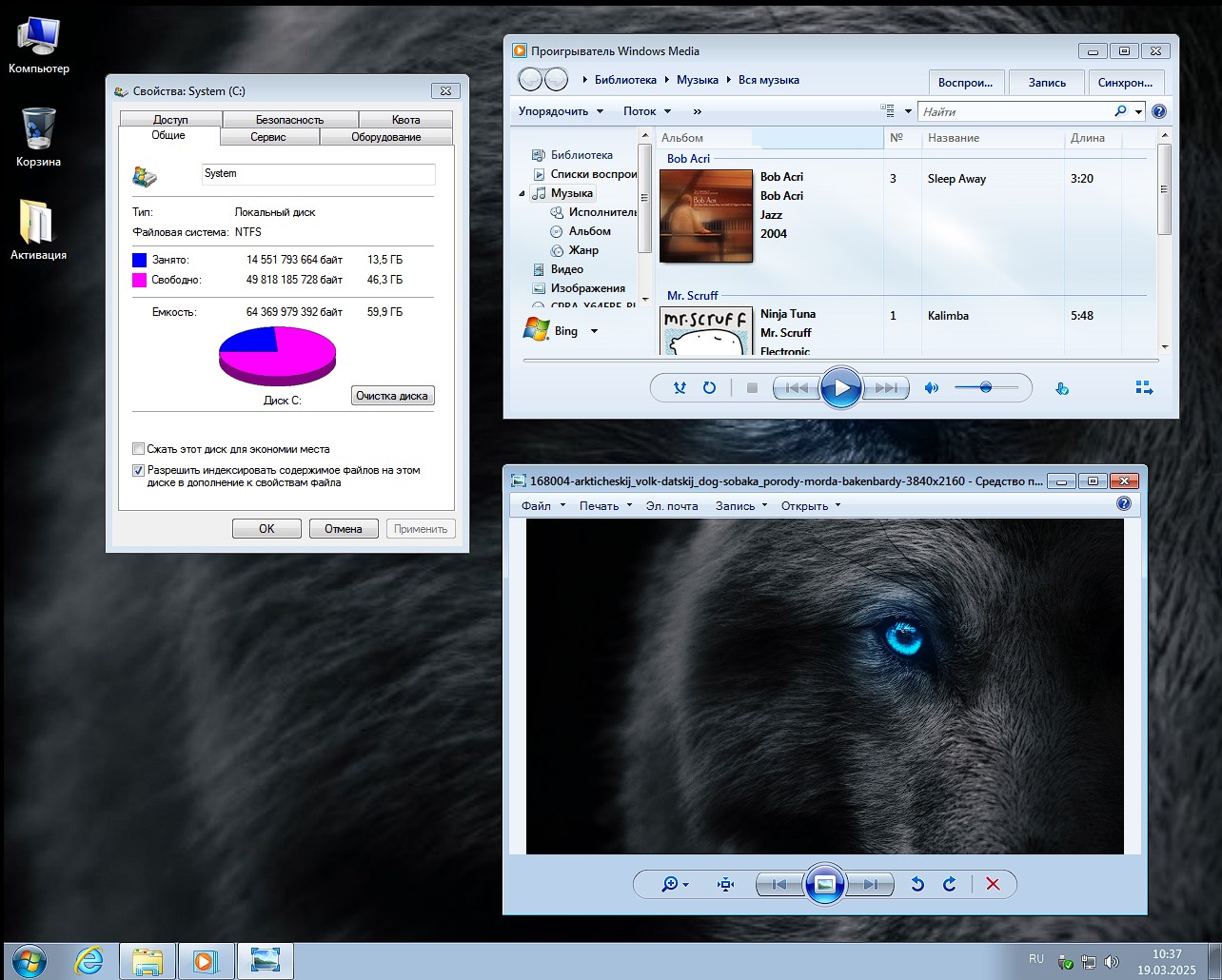Open the Файл menu in Photo Viewer
Image resolution: width=1222 pixels, height=980 pixels.
(x=542, y=506)
